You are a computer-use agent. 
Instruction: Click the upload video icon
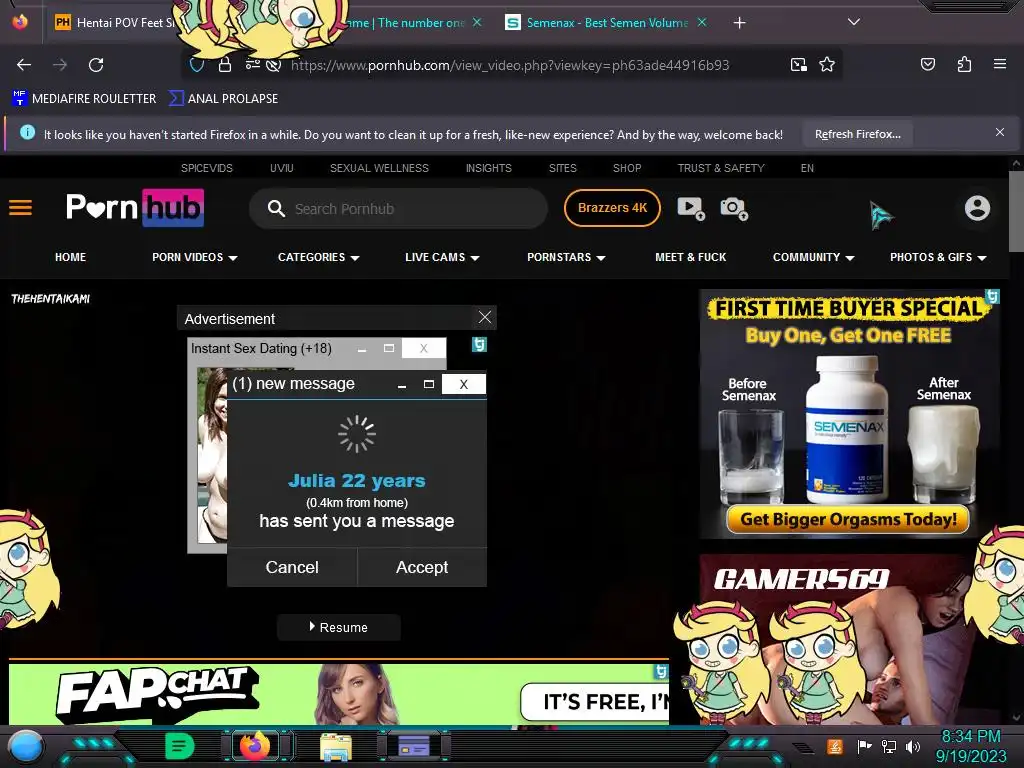[x=691, y=208]
